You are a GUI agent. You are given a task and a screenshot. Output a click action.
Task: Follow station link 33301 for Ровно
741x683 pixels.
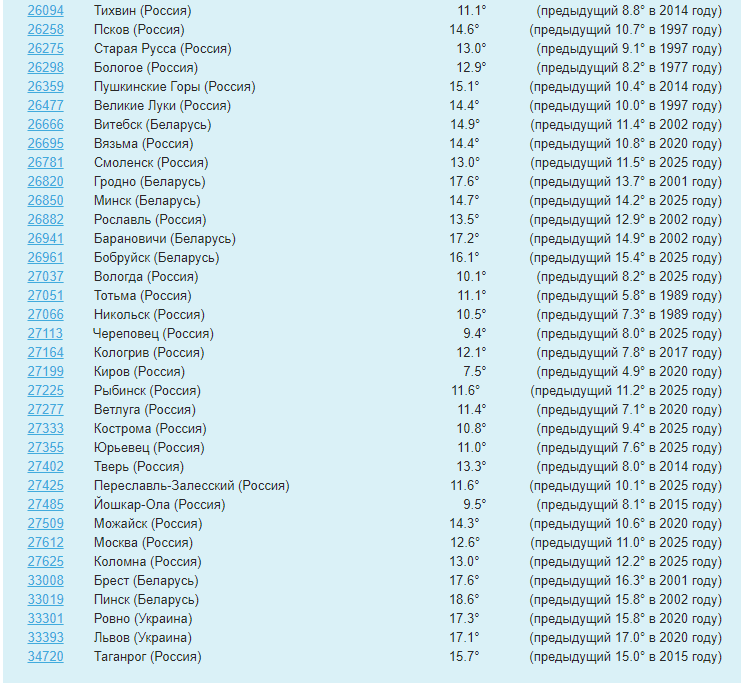tap(45, 618)
